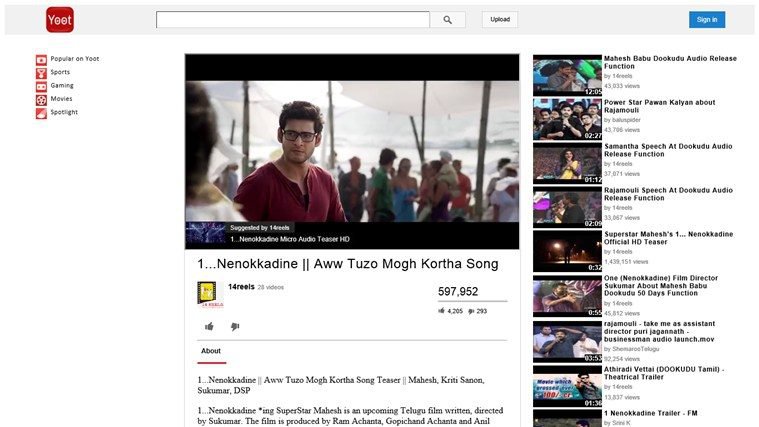Click the Popular on Yeet icon

point(41,60)
